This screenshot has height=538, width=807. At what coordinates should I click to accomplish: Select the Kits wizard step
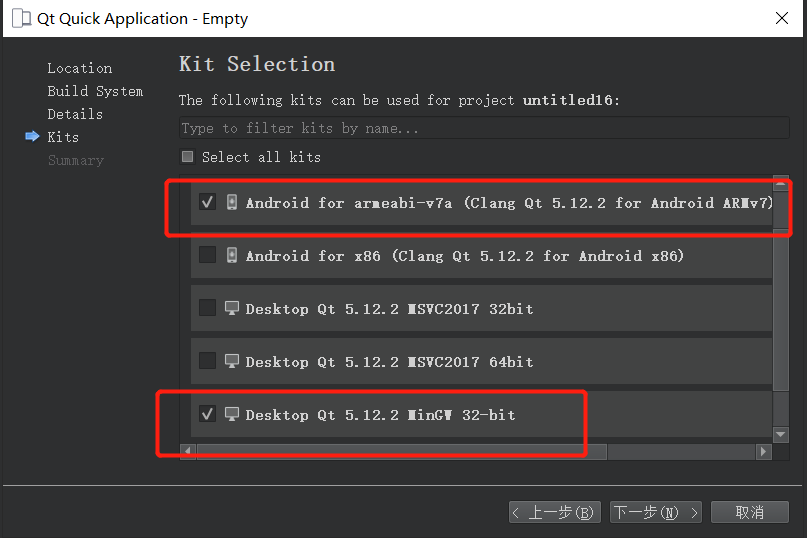63,137
